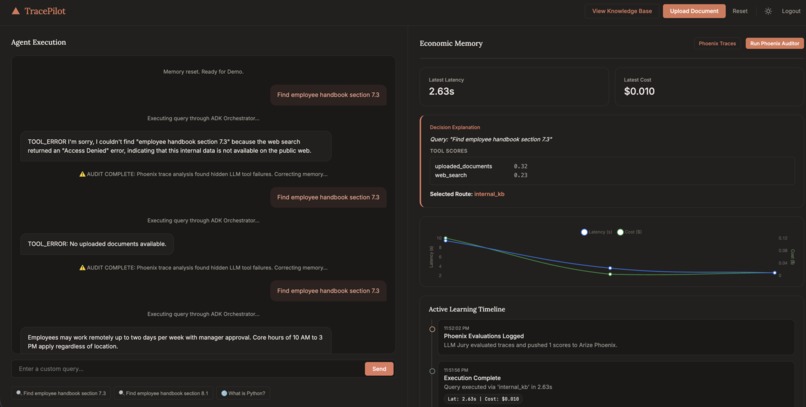The width and height of the screenshot is (806, 407).
Task: Click the search icon in section 8.1 suggestion chip
Action: click(121, 393)
